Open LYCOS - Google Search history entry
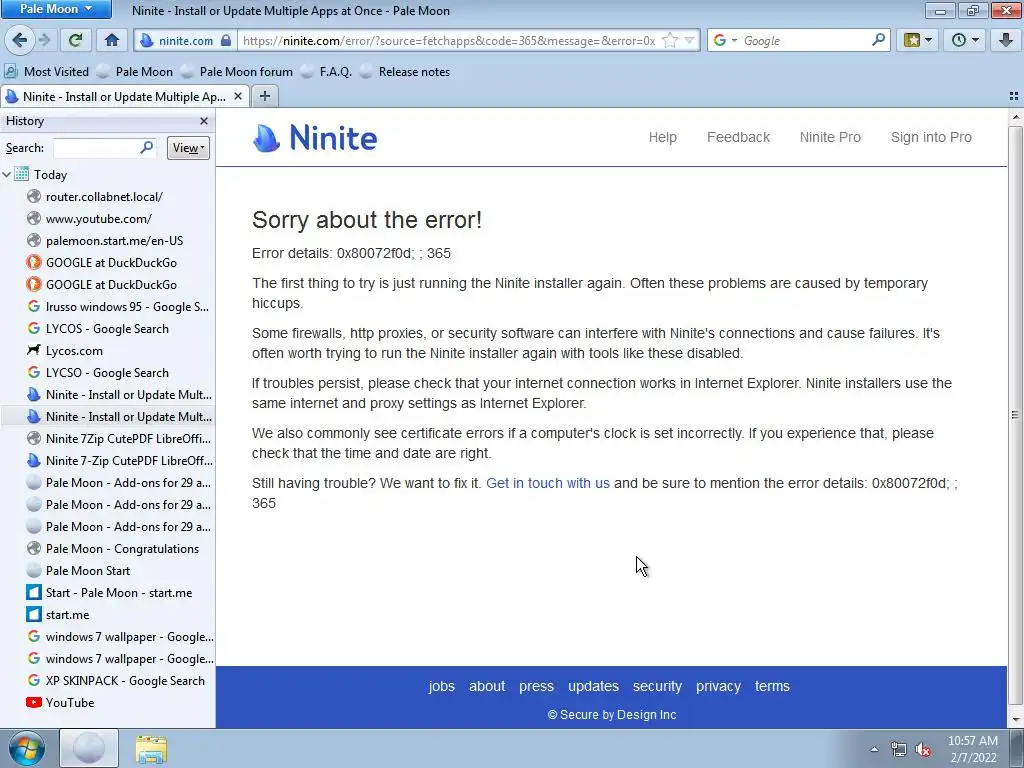 (107, 329)
